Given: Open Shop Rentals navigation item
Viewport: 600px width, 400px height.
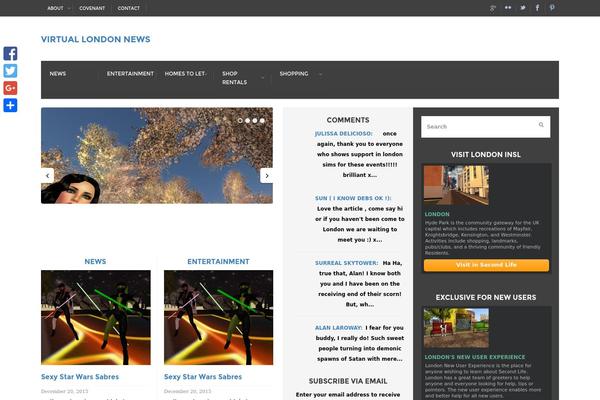Looking at the screenshot, I should (x=235, y=78).
